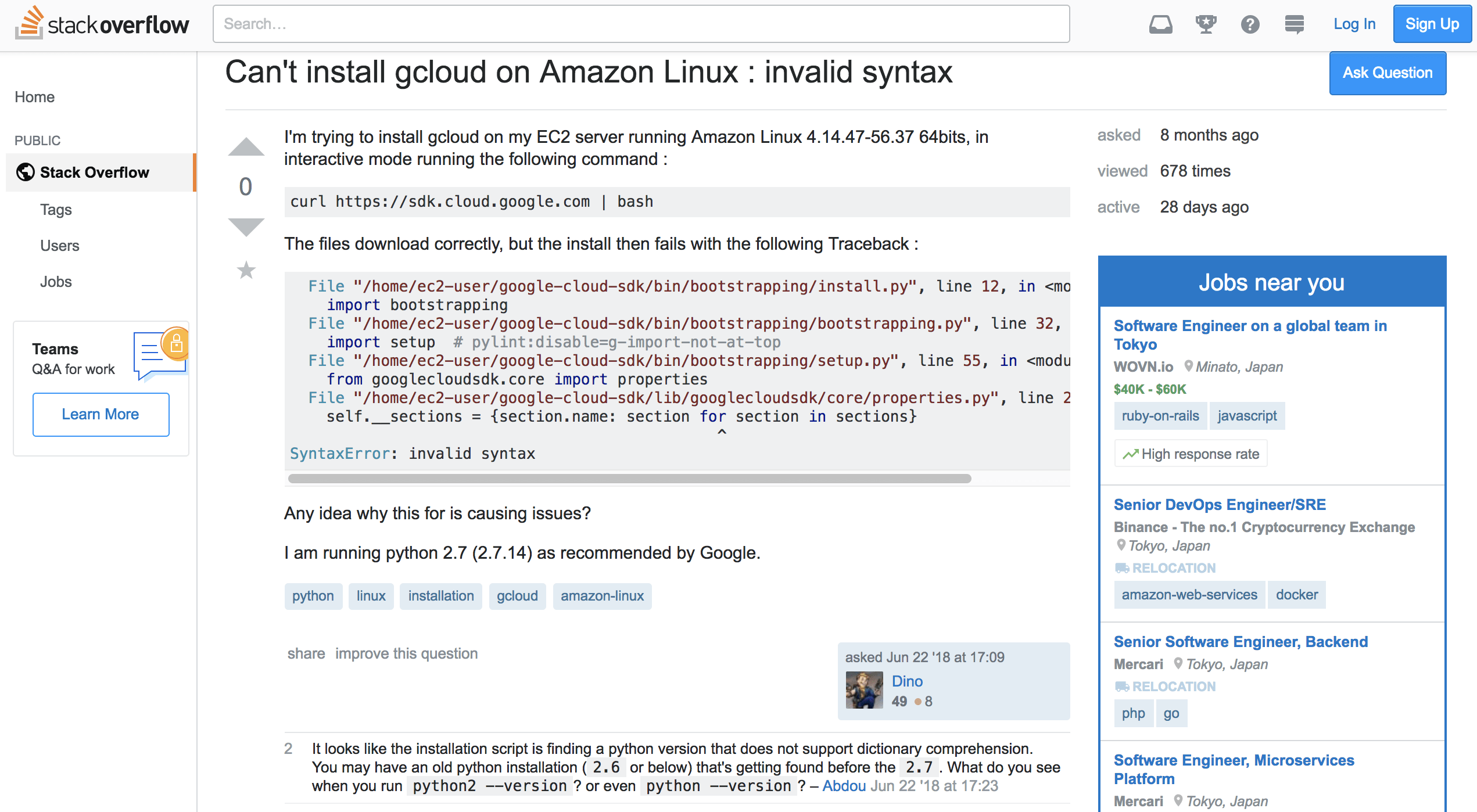Open the inbox icon in header
Viewport: 1477px width, 812px height.
(1160, 24)
